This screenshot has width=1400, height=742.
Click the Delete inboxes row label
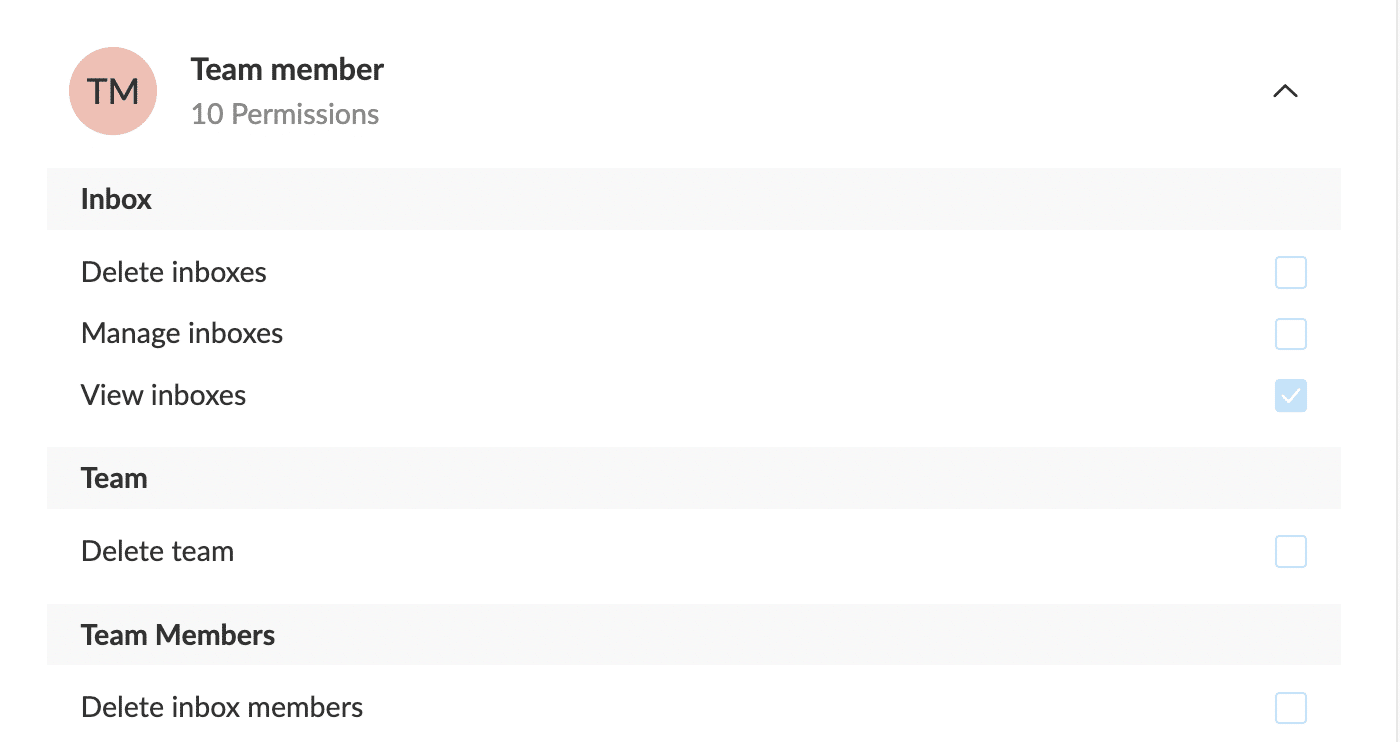click(x=173, y=272)
